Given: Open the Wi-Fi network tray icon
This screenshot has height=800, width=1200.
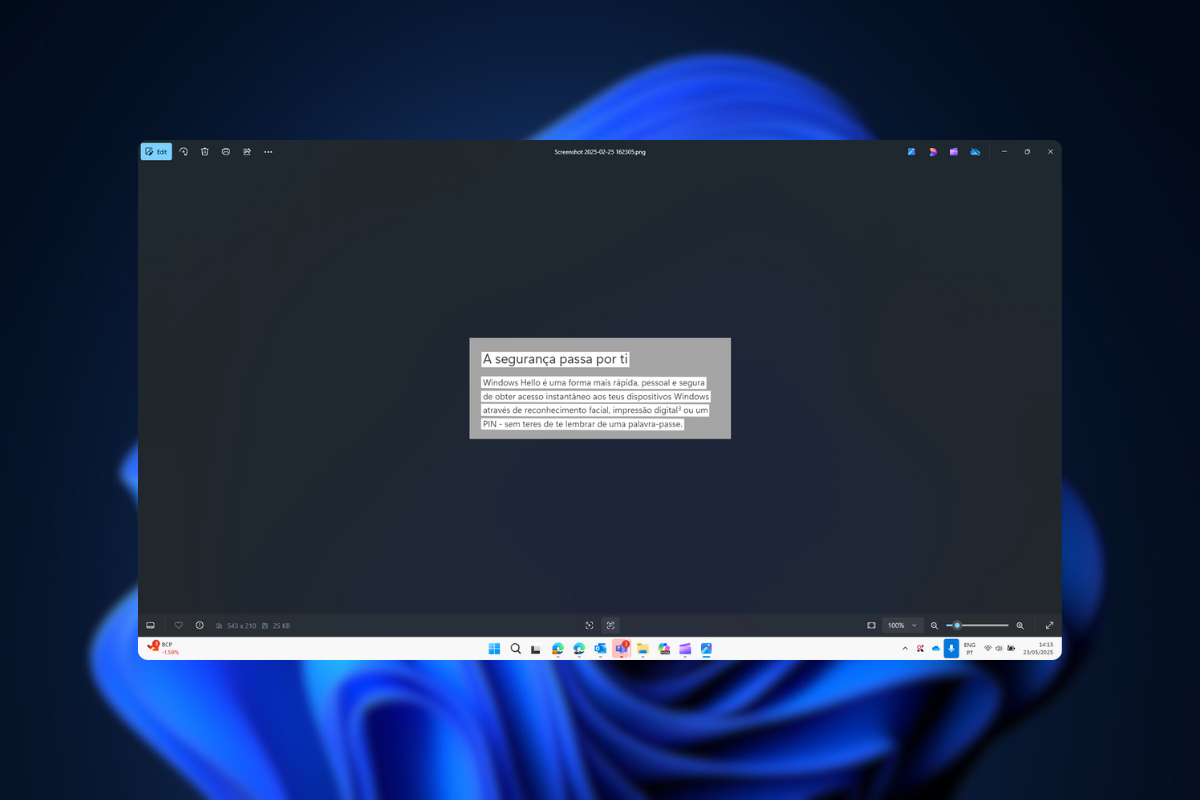Looking at the screenshot, I should [988, 649].
